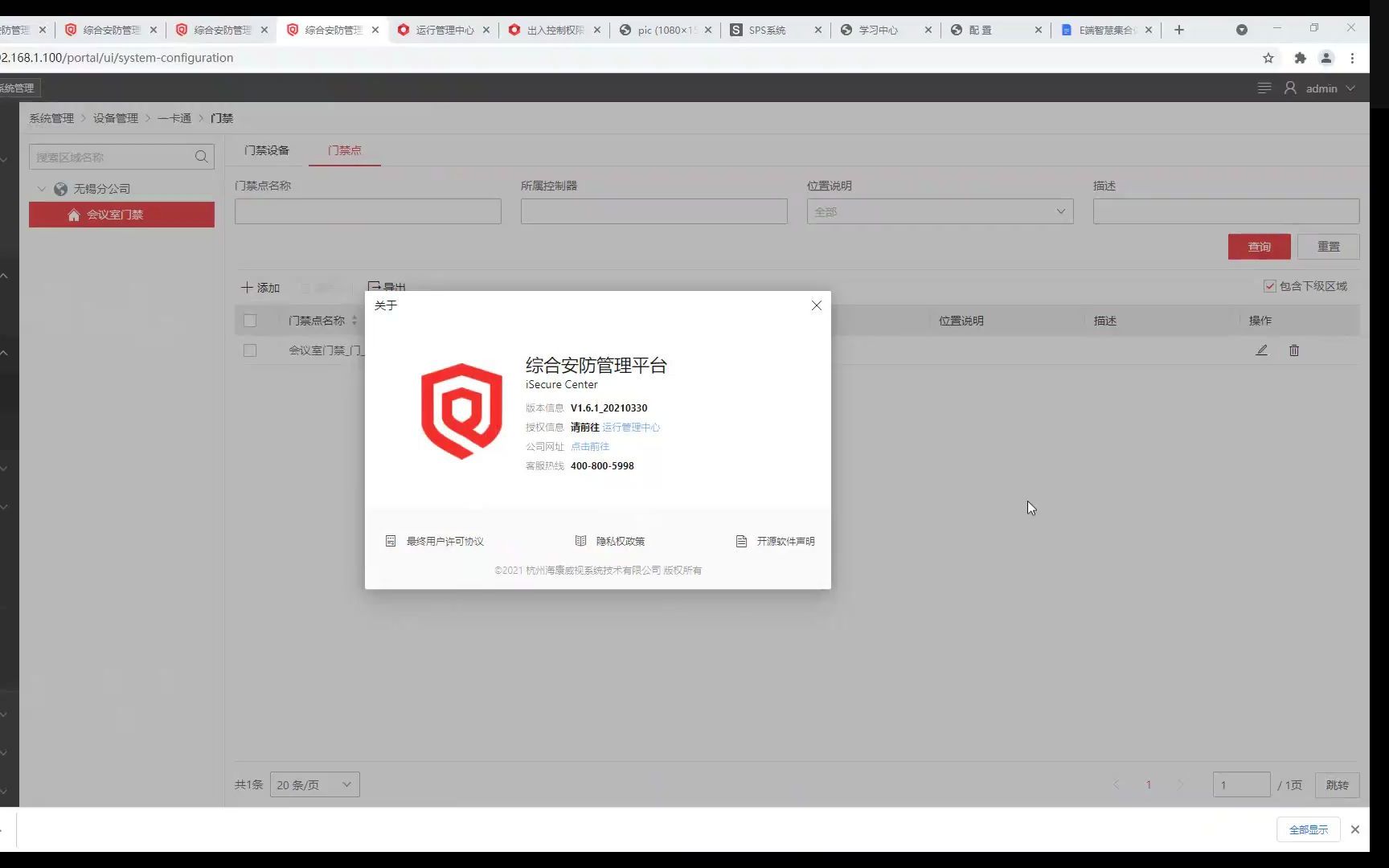Close the 关于 about dialog

[816, 305]
